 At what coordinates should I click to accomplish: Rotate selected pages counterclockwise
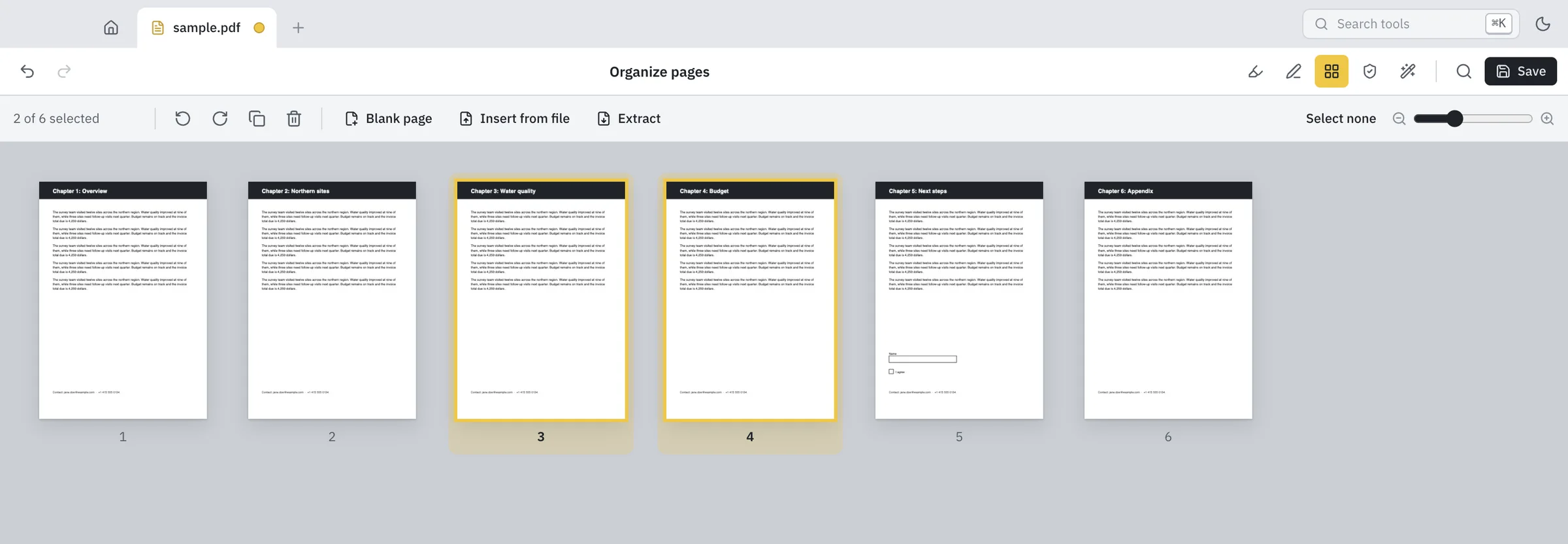tap(183, 118)
